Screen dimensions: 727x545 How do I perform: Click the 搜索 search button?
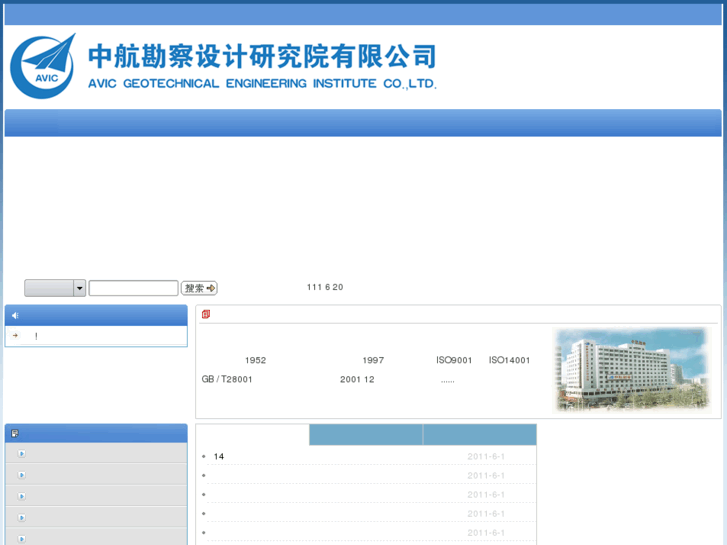(199, 288)
